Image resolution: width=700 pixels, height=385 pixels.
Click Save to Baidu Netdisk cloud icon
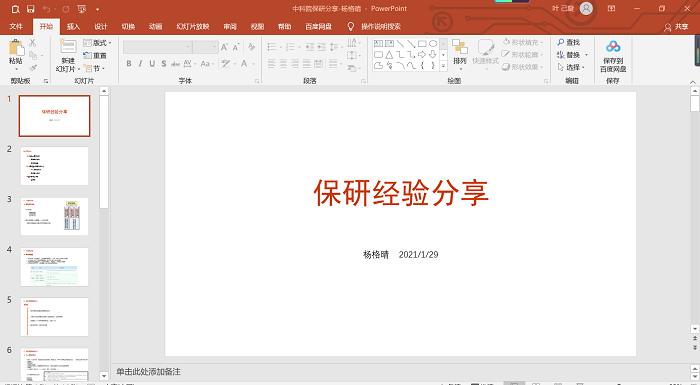[613, 46]
